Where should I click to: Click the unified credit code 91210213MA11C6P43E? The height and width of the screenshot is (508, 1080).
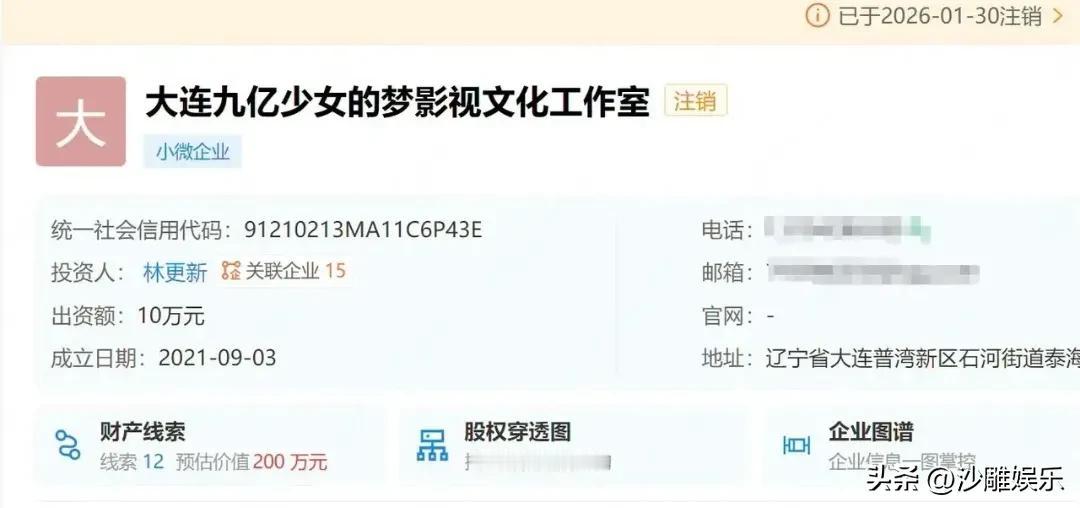pos(363,230)
